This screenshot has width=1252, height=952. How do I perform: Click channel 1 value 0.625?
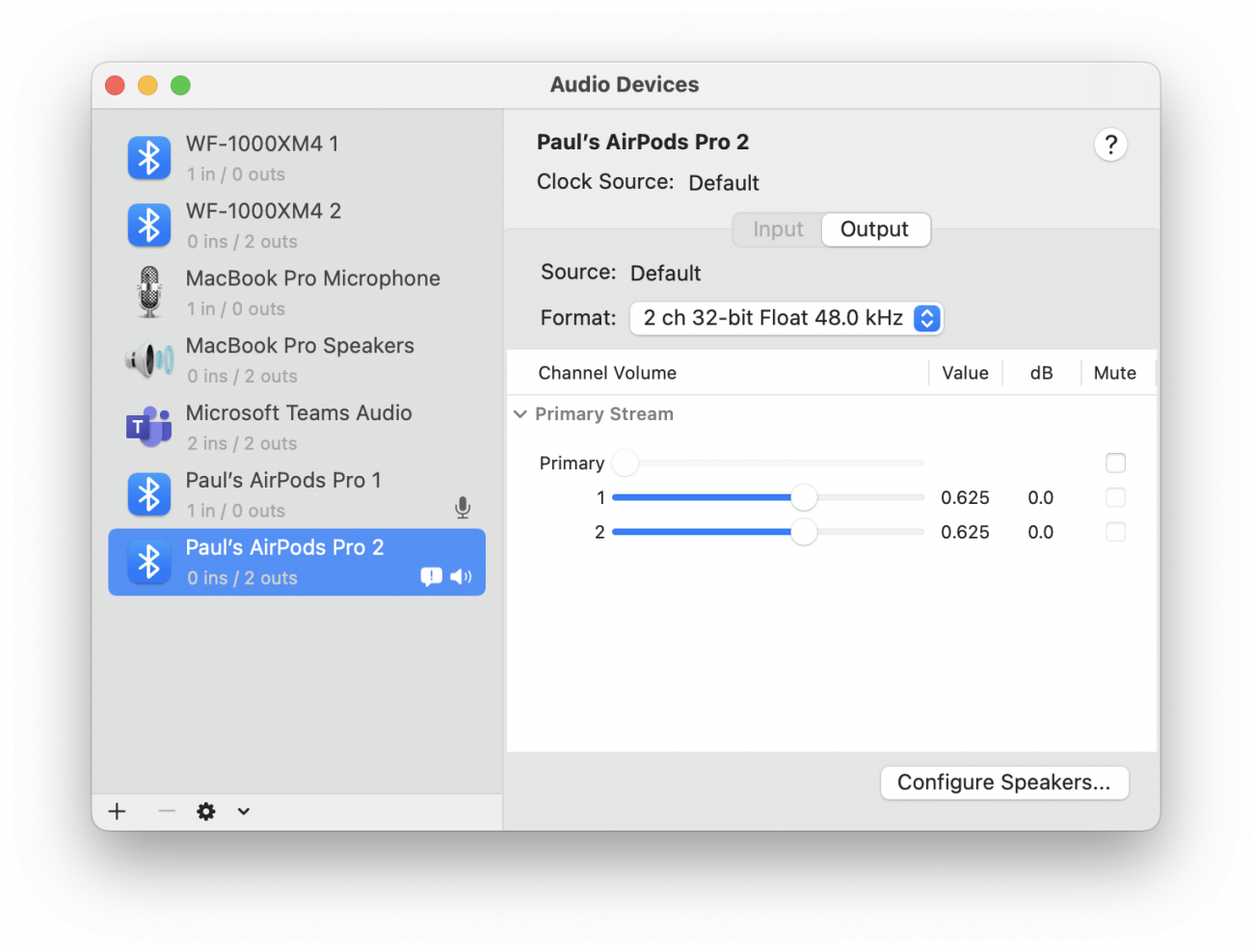[965, 498]
